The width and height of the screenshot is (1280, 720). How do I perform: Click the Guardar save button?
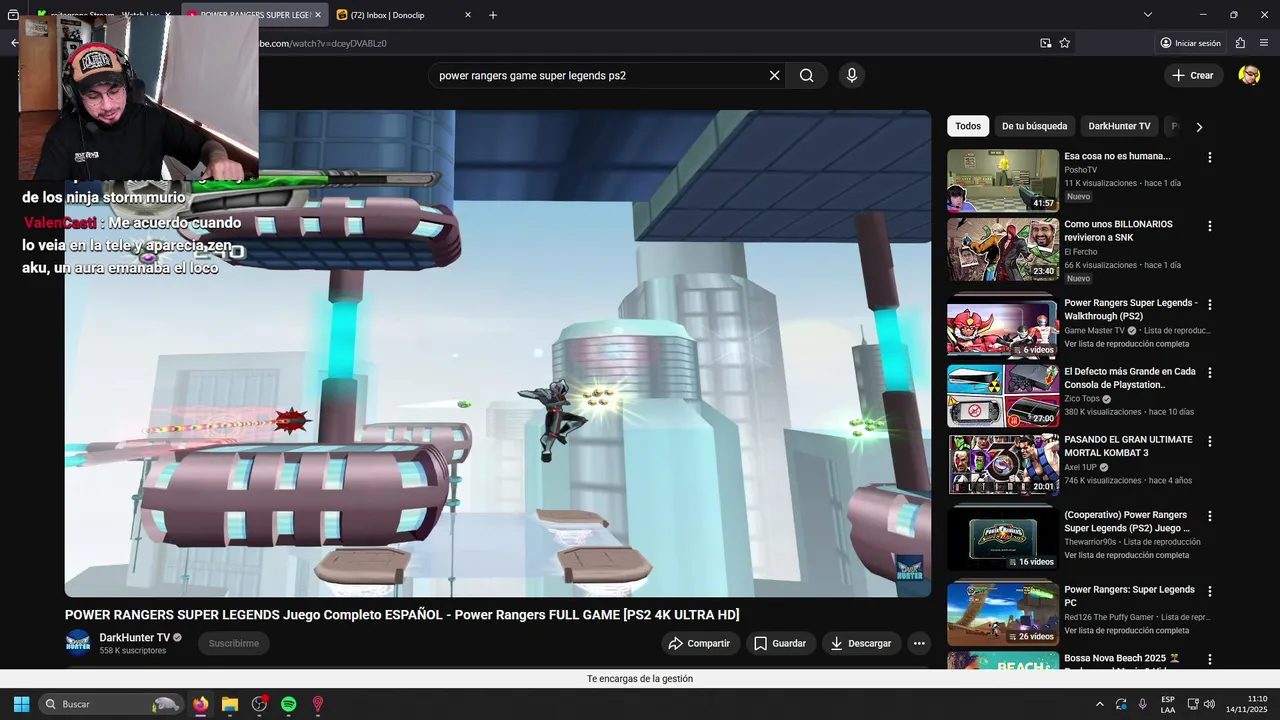click(780, 643)
